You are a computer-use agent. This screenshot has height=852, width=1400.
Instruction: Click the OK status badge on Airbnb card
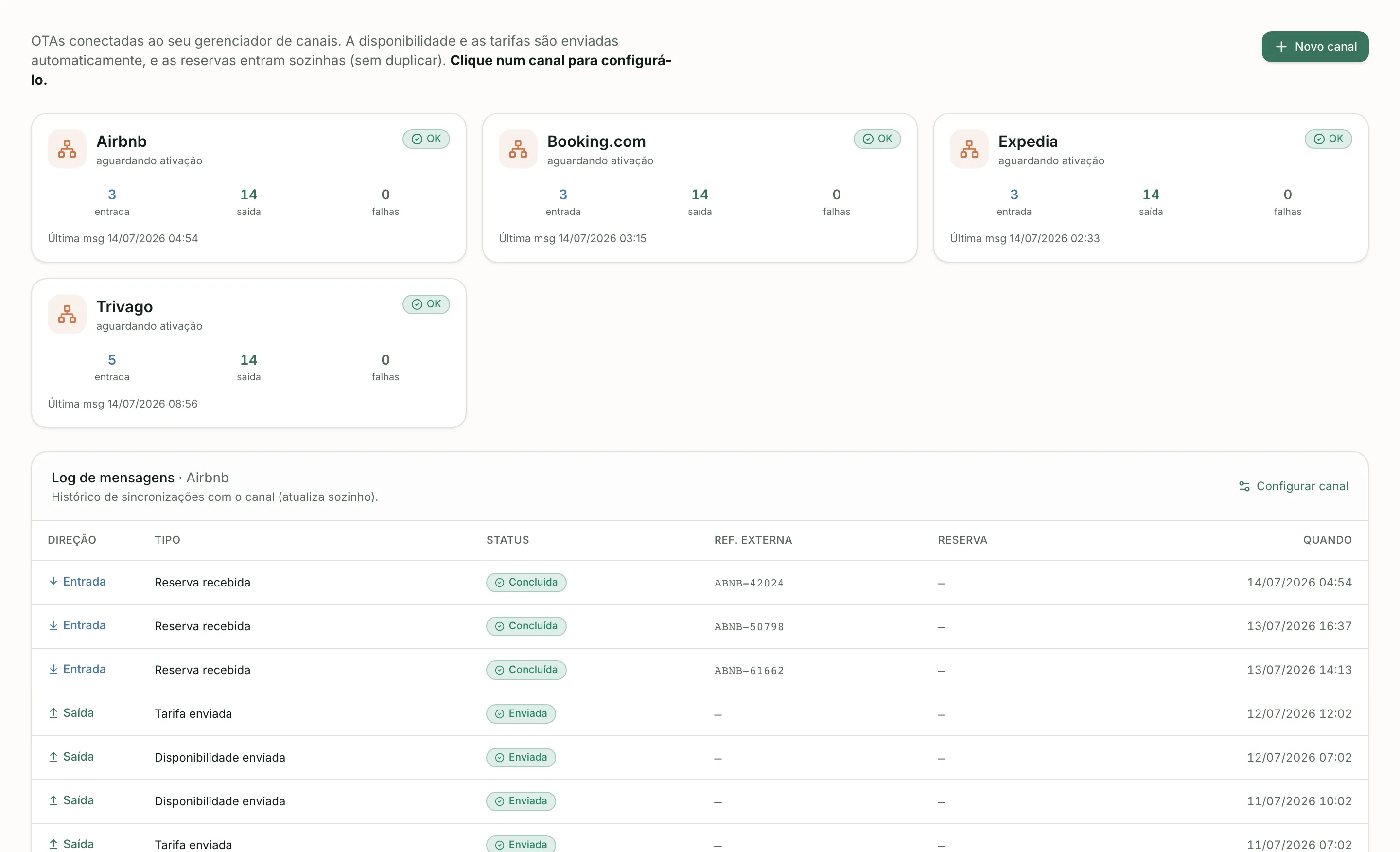coord(426,139)
